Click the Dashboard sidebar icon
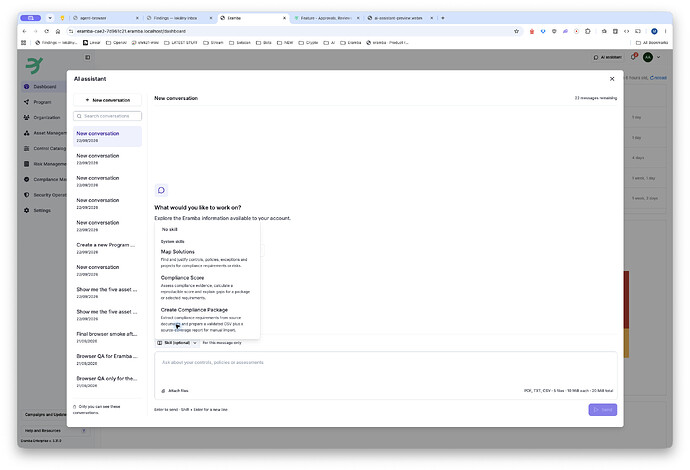 26,87
